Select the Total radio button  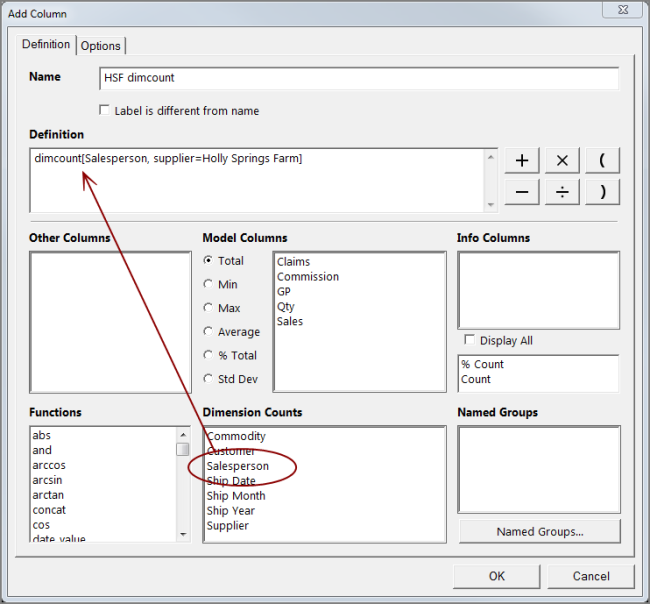208,260
